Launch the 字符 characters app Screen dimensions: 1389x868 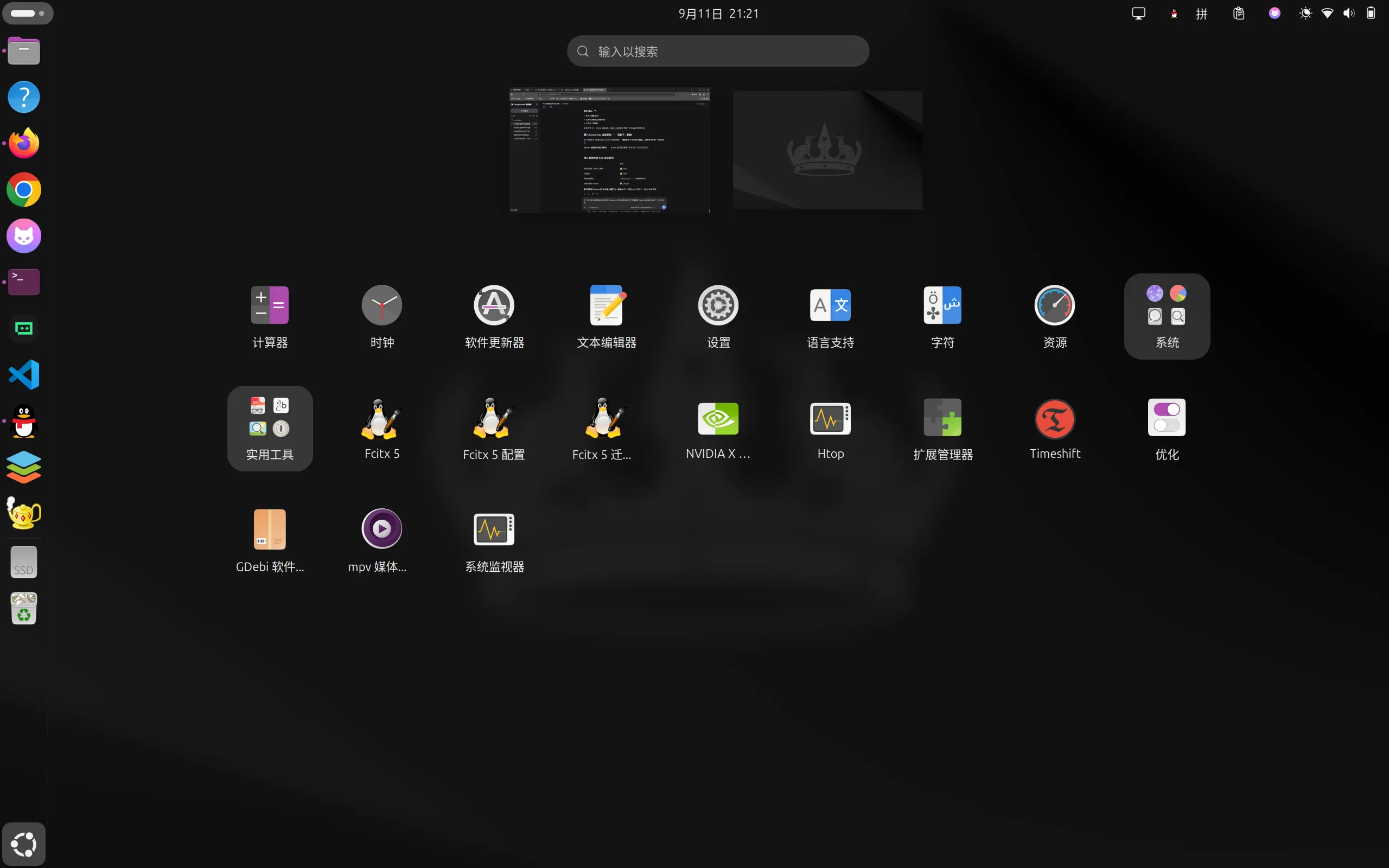(942, 316)
